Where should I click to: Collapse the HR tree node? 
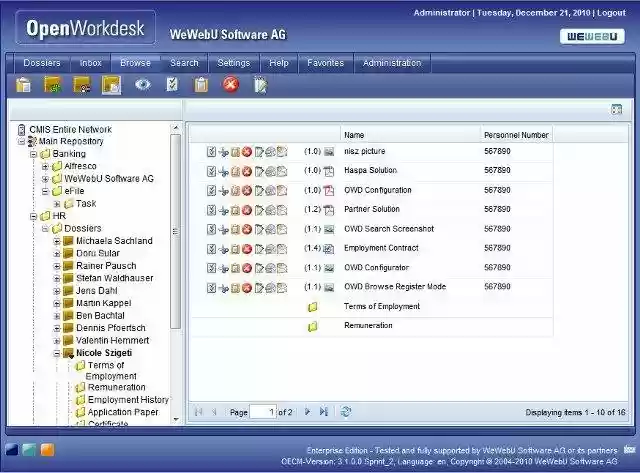coord(33,216)
